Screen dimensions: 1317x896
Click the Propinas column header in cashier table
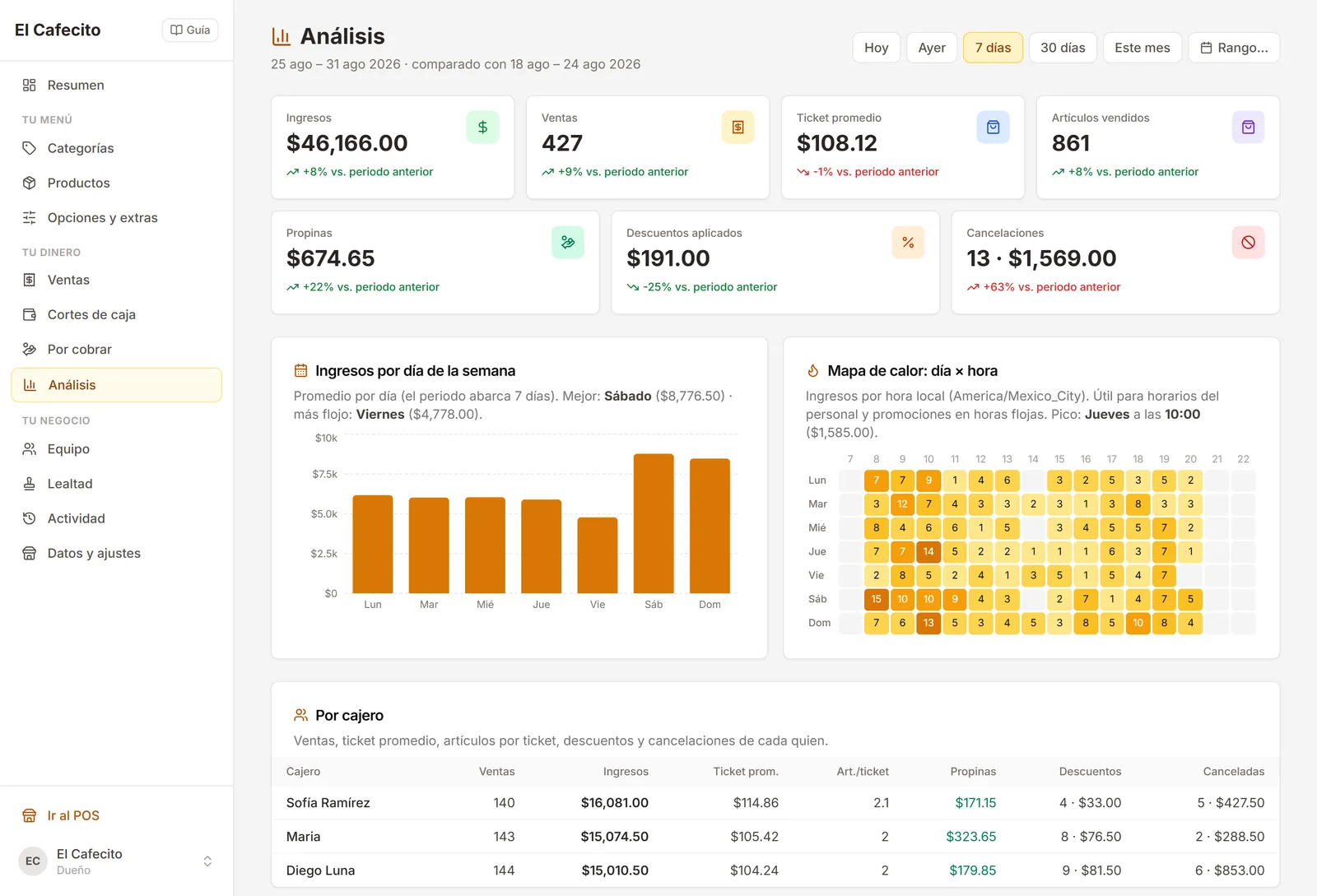point(973,772)
